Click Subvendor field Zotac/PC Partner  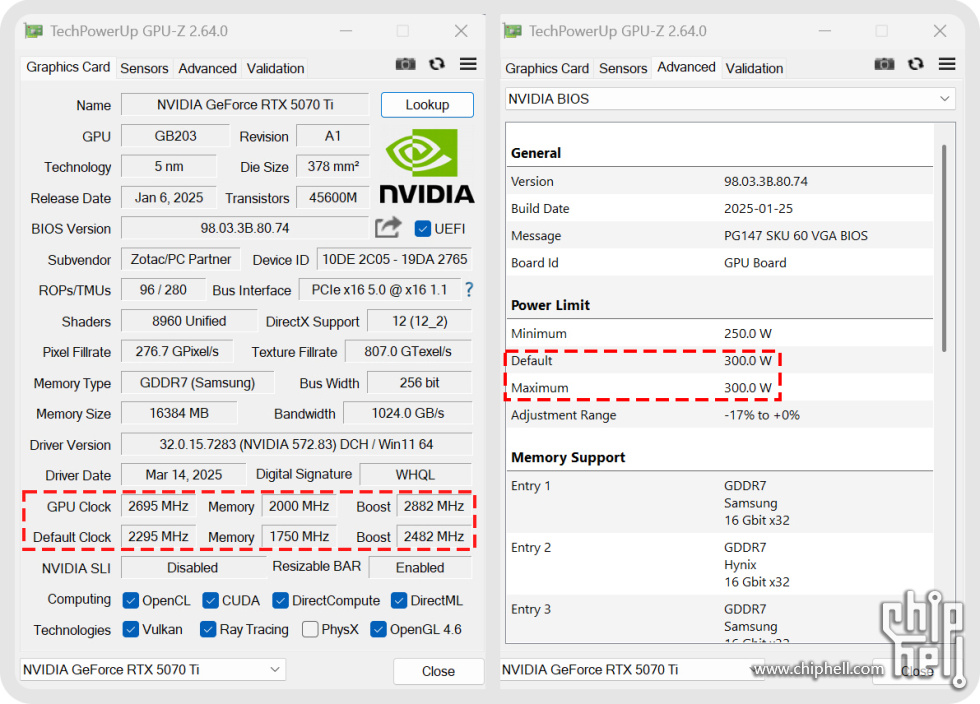coord(181,259)
